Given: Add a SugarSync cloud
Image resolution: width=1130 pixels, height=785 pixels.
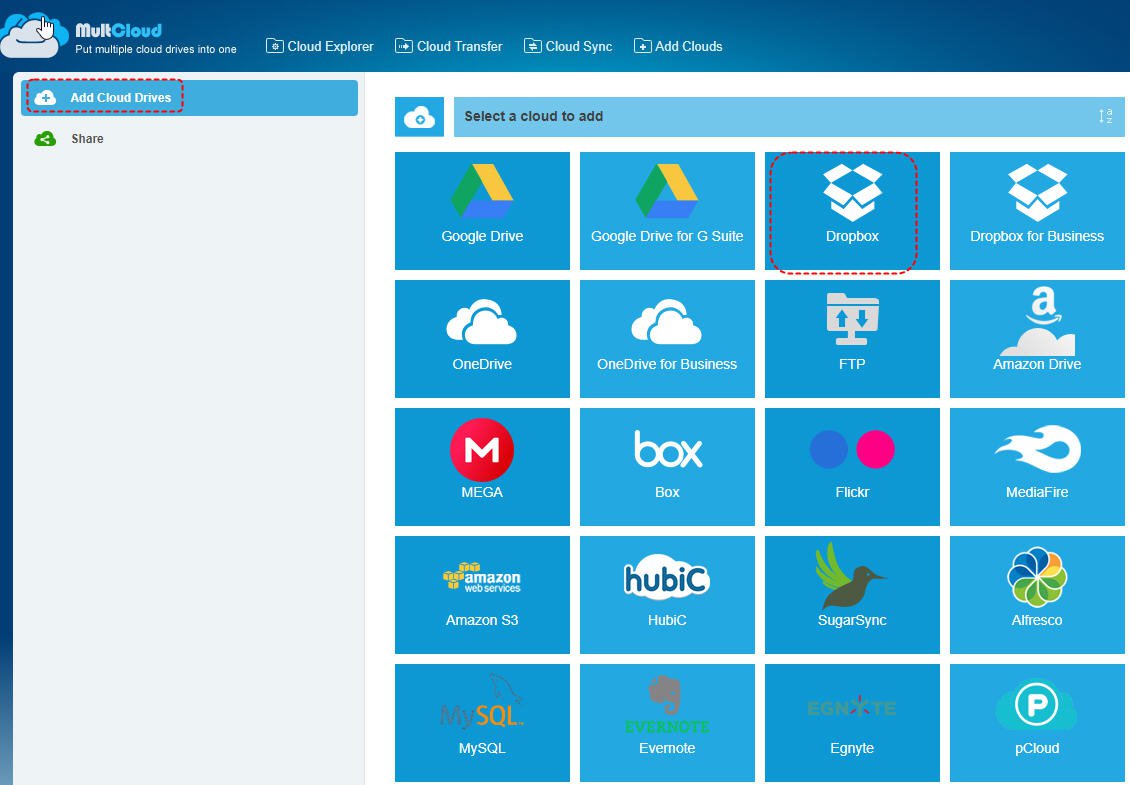Looking at the screenshot, I should (x=852, y=595).
